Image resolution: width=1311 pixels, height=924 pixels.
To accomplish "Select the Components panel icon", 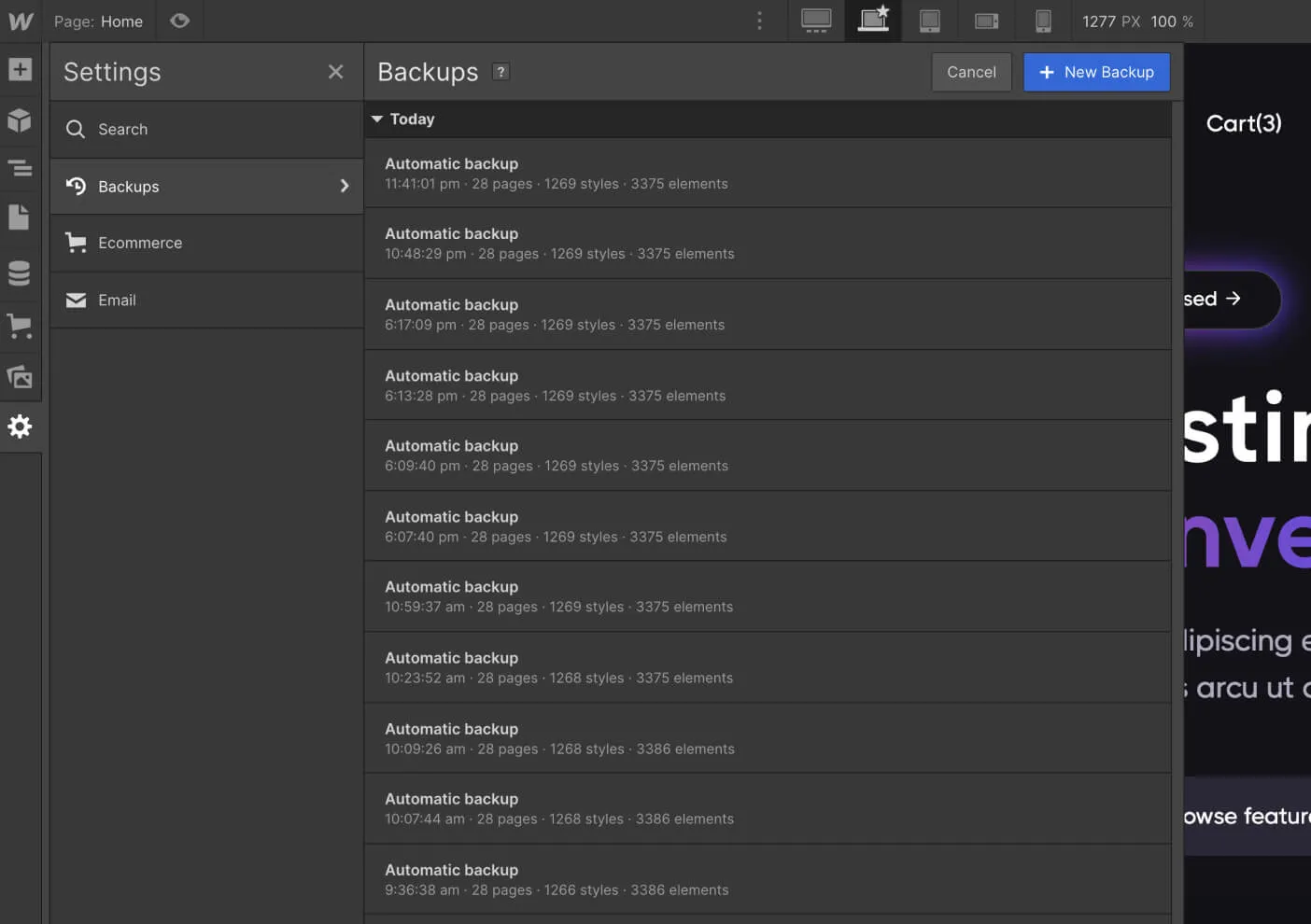I will (x=21, y=120).
